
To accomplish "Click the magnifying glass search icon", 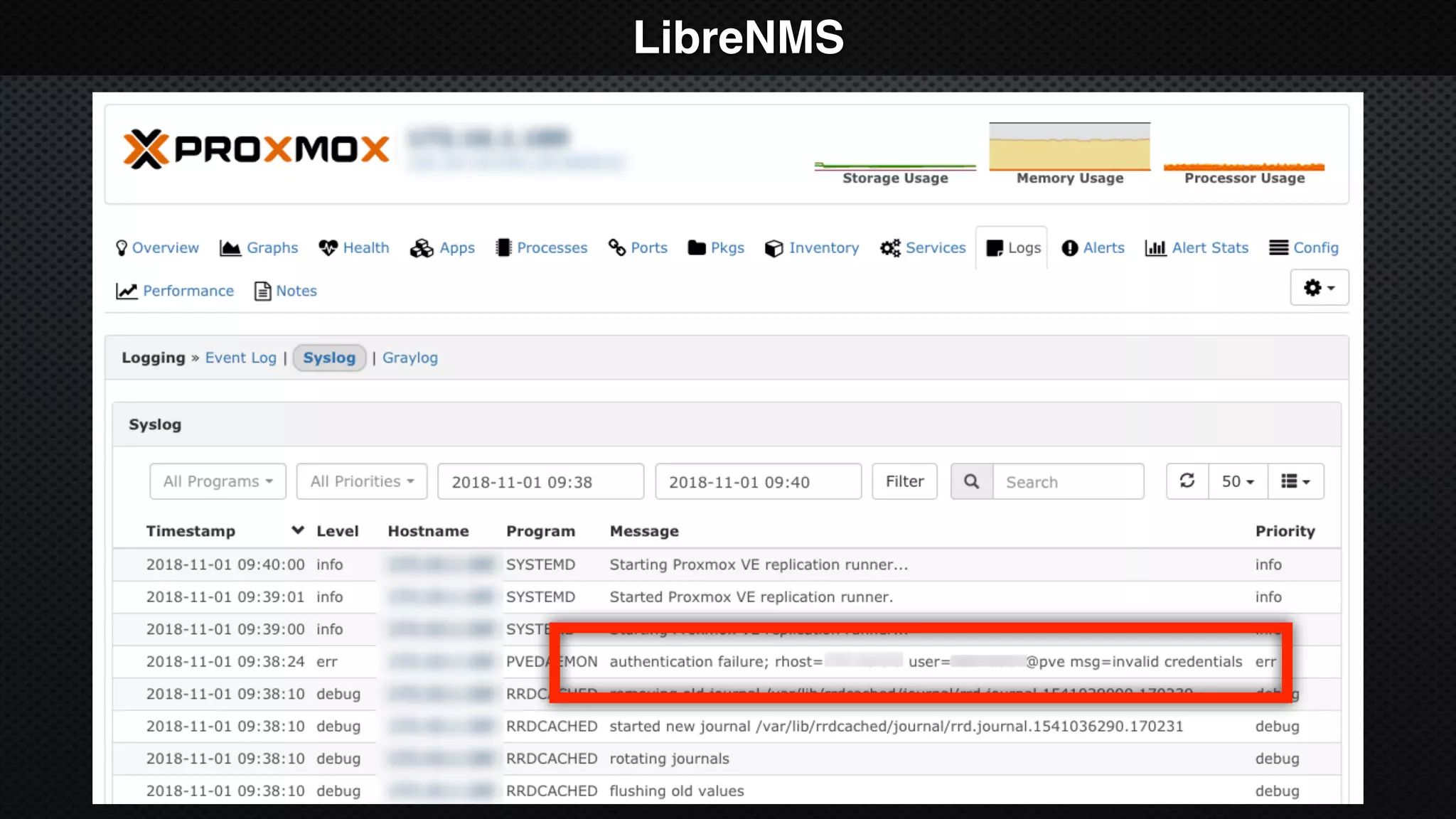I will click(x=971, y=481).
